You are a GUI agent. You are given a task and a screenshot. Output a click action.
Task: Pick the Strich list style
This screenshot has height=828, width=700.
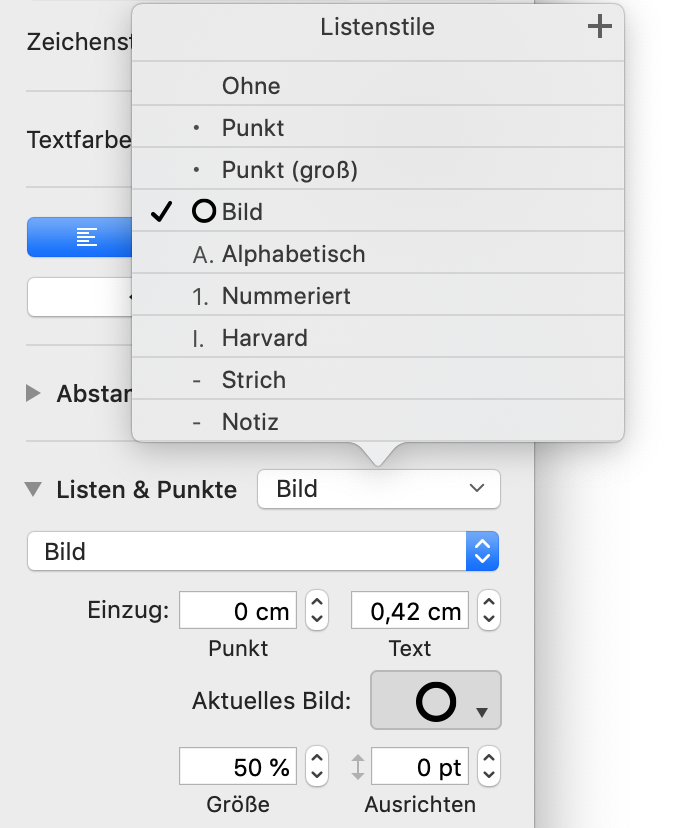pyautogui.click(x=254, y=380)
